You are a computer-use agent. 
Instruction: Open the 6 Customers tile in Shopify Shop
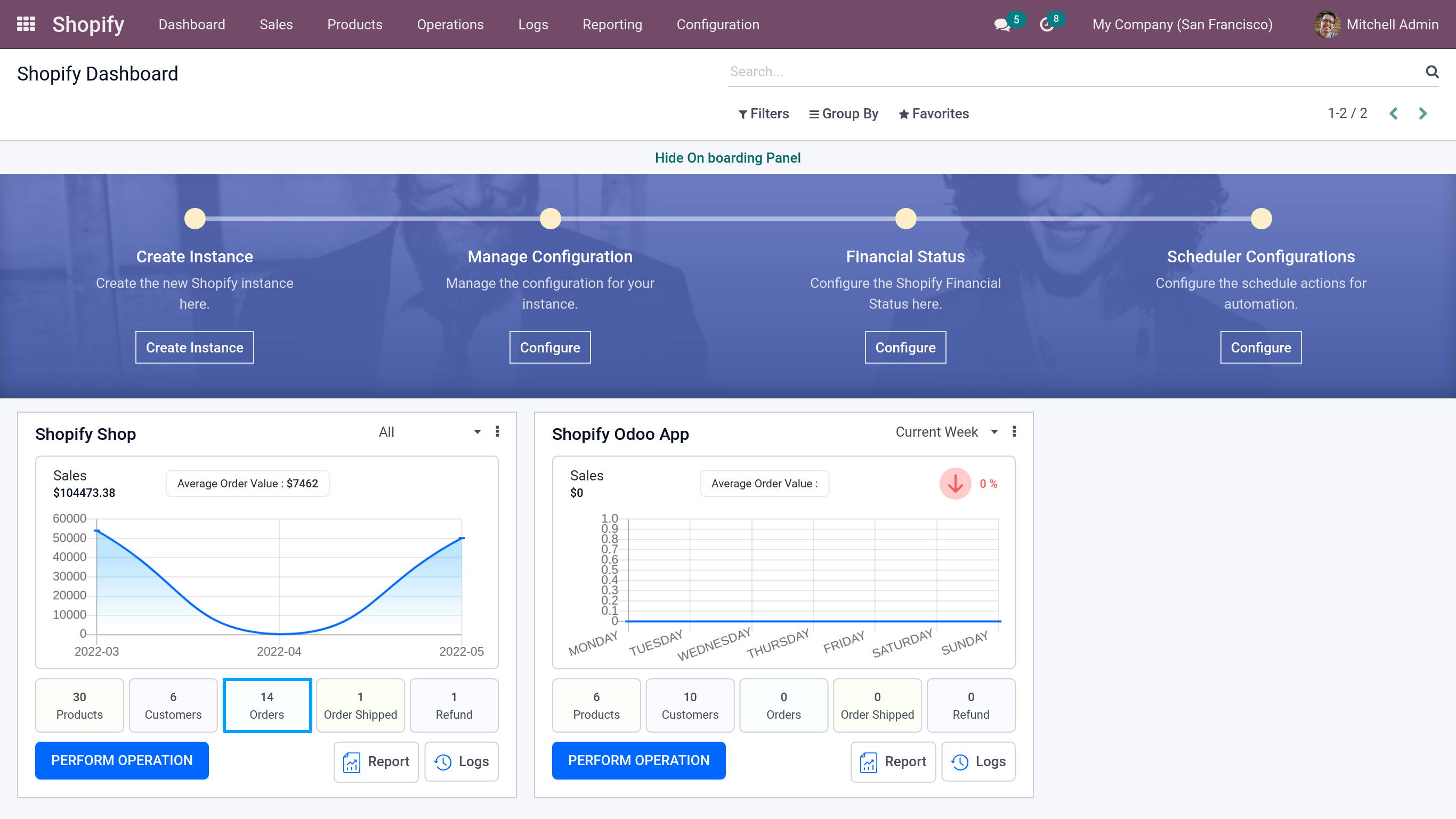(x=173, y=705)
